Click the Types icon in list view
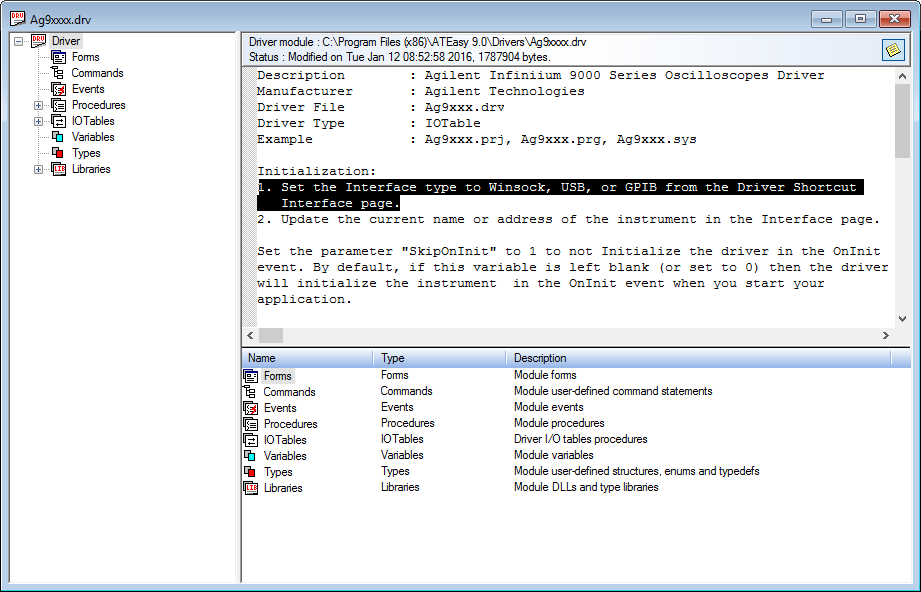The image size is (921, 592). point(250,472)
